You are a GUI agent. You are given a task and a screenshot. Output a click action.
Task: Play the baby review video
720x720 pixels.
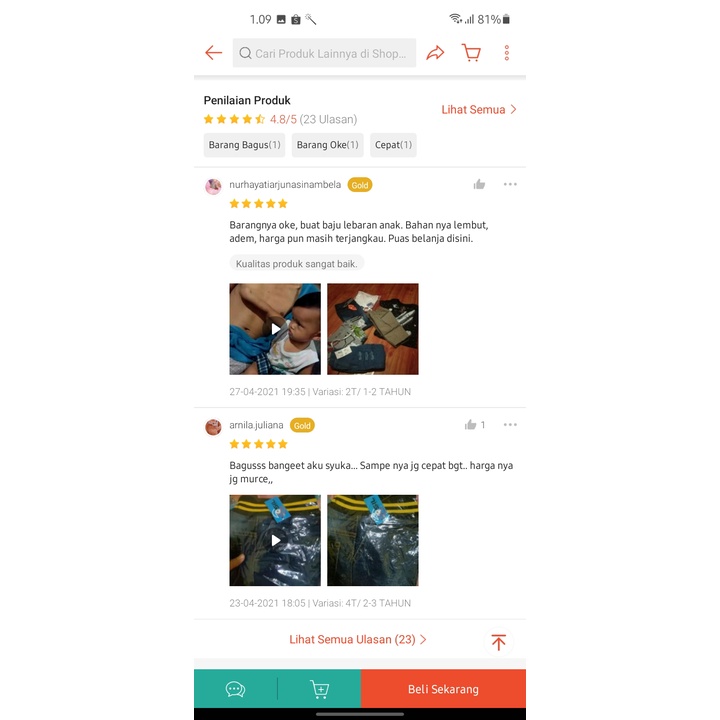[x=275, y=329]
